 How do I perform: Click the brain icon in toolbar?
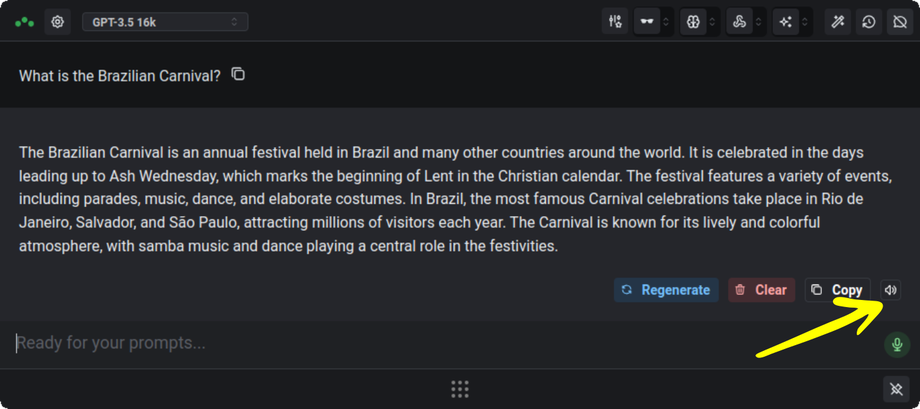click(x=693, y=21)
